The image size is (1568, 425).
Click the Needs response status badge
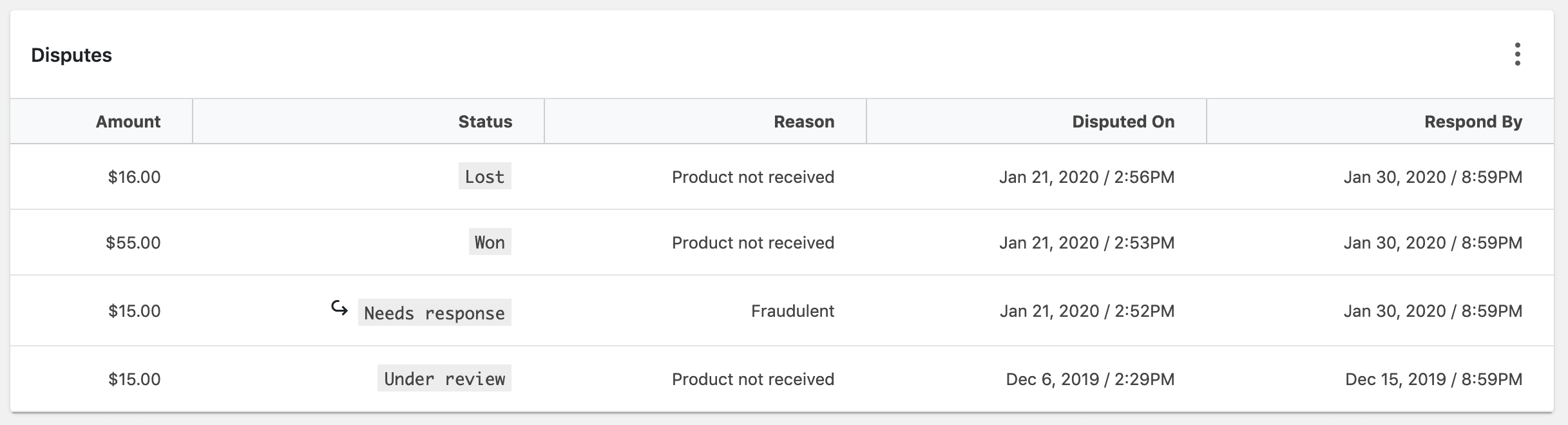click(x=434, y=313)
